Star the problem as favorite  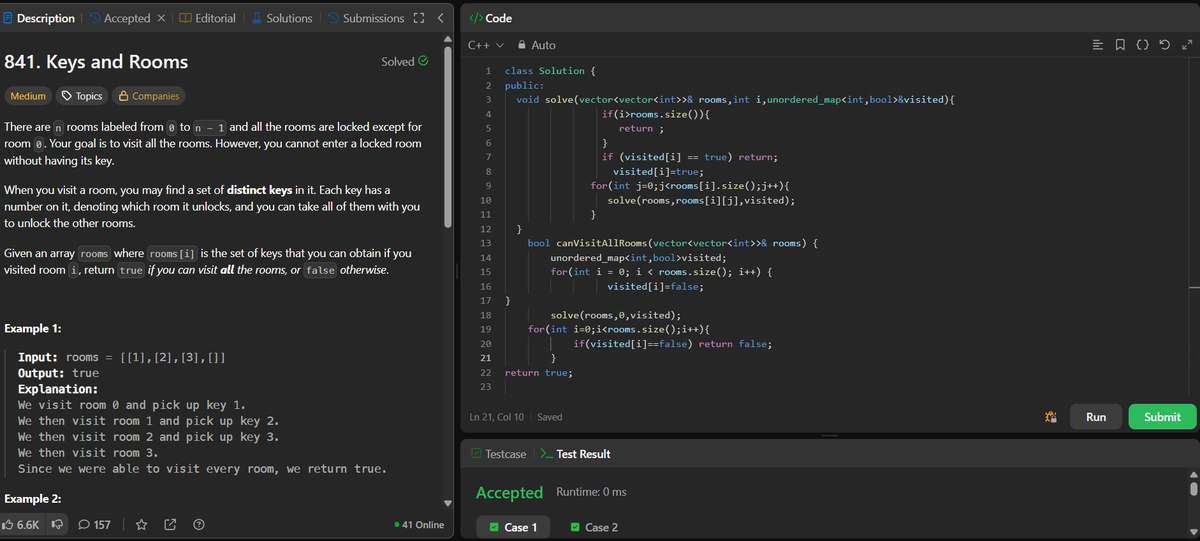142,524
